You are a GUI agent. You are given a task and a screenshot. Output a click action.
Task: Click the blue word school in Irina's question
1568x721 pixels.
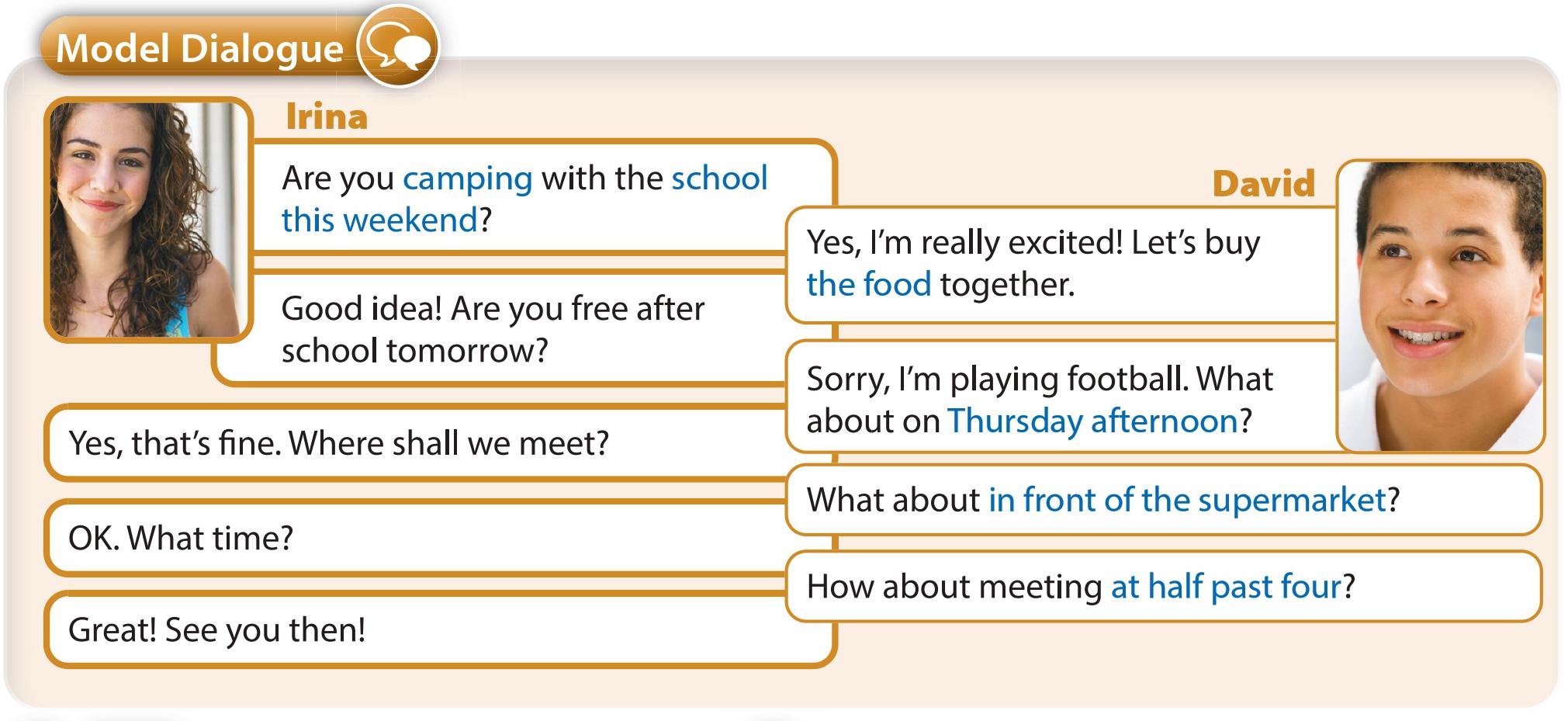[719, 179]
